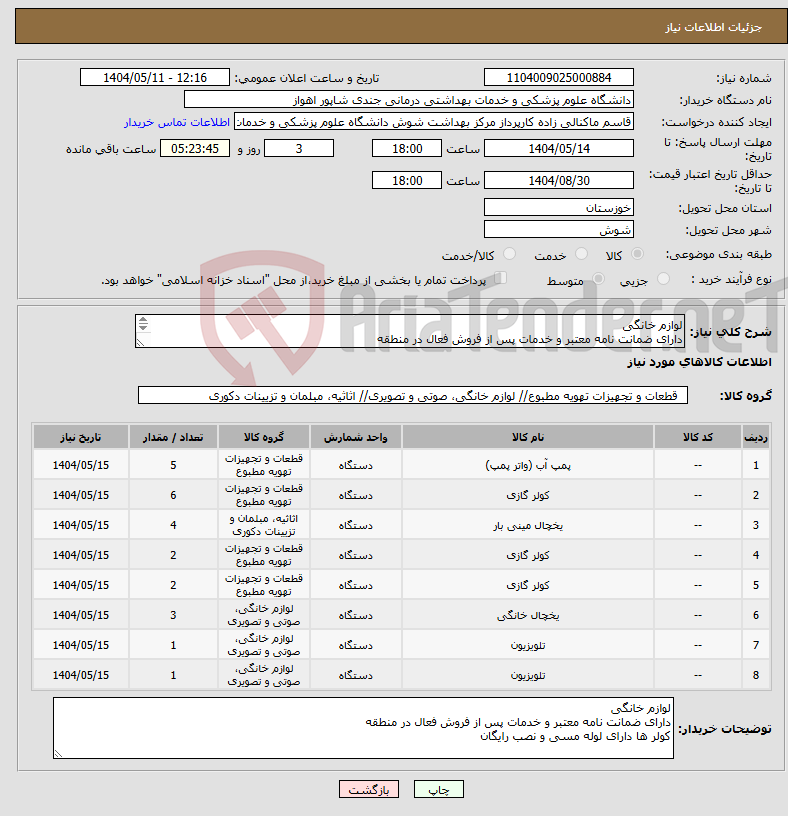Click quantity 3 in row 6
The image size is (788, 816).
tap(173, 615)
